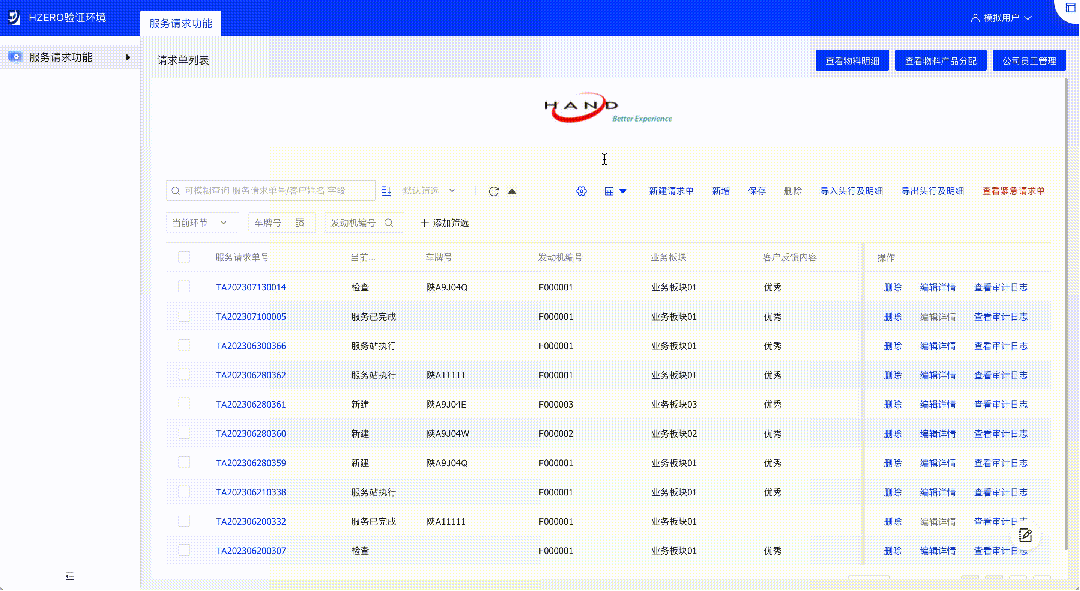Select the checkbox for row TA202306280361

184,404
